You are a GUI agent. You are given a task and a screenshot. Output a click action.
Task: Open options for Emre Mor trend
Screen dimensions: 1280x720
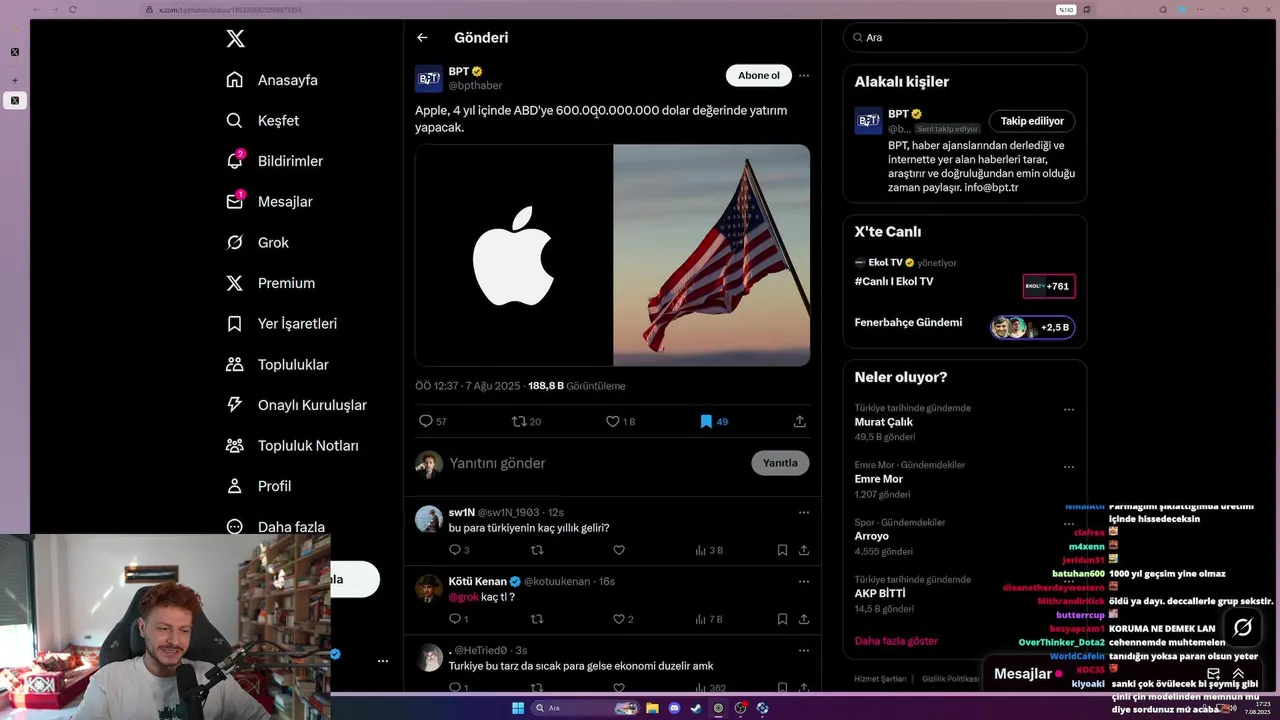pos(1069,467)
